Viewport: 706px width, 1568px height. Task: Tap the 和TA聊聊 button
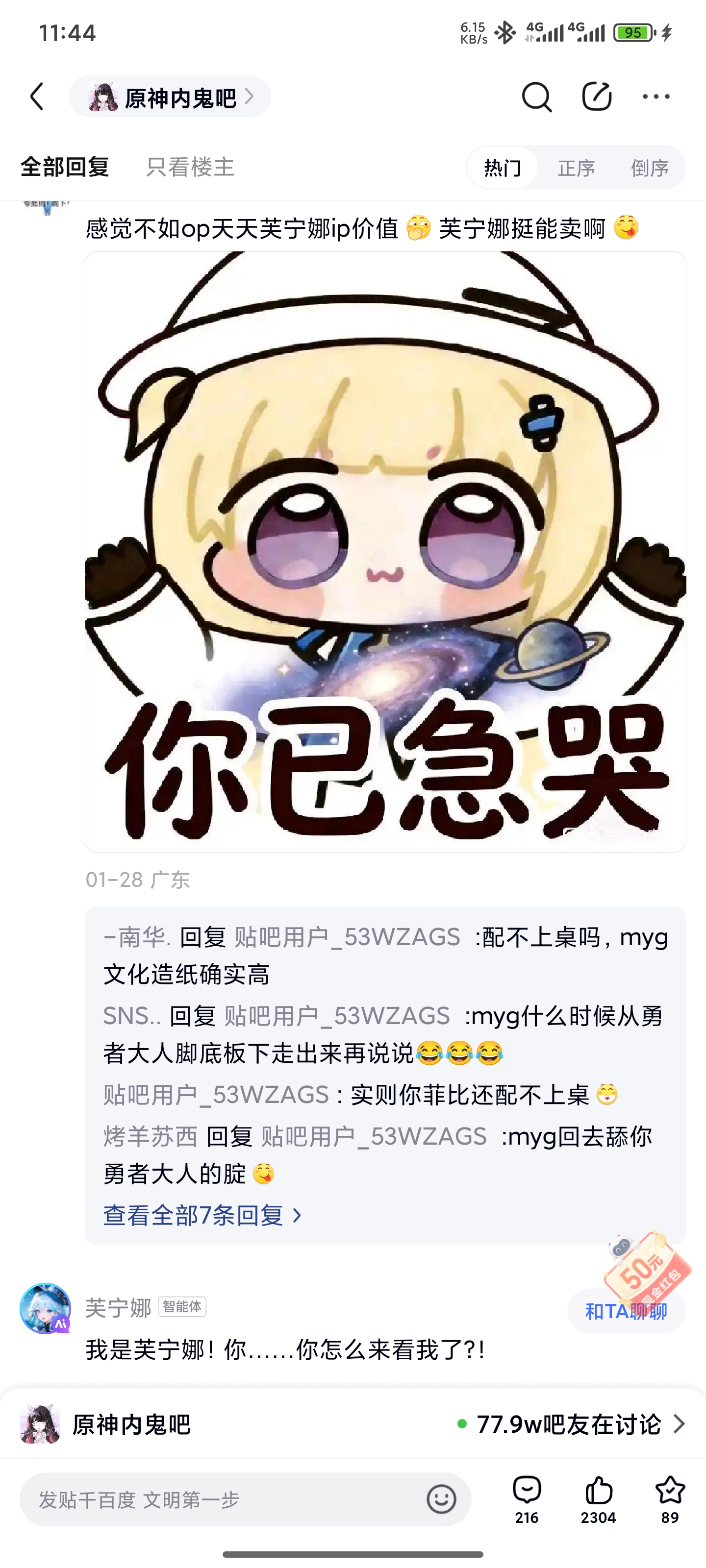click(626, 1311)
